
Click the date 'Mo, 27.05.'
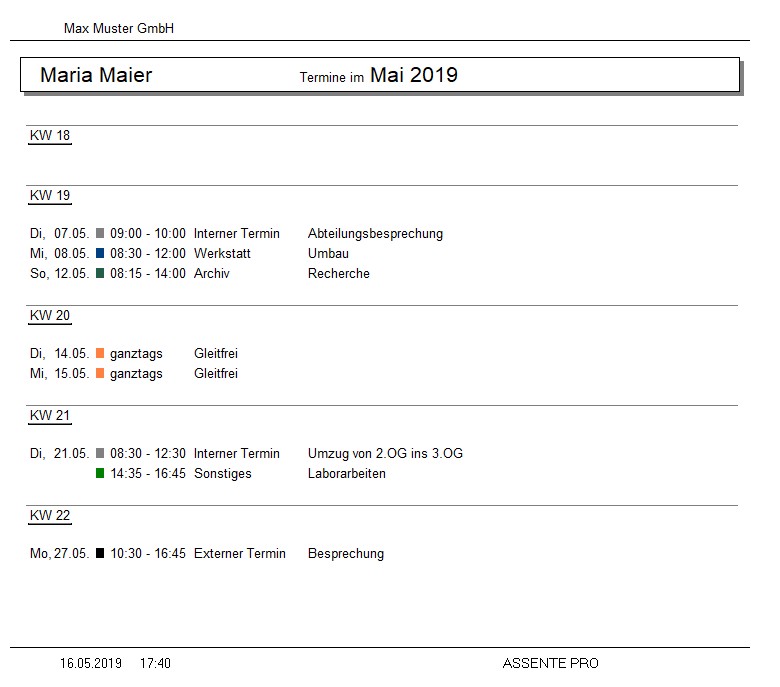click(60, 553)
